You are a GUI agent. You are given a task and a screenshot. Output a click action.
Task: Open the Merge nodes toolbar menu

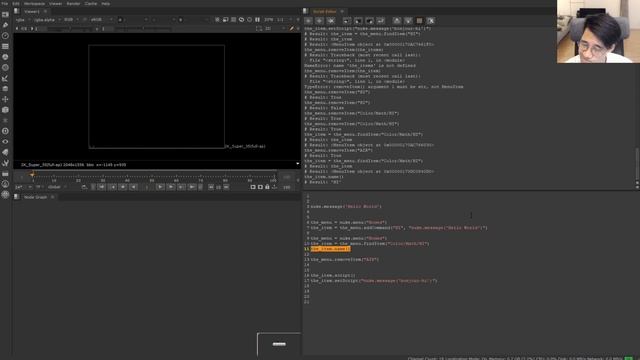click(x=5, y=89)
